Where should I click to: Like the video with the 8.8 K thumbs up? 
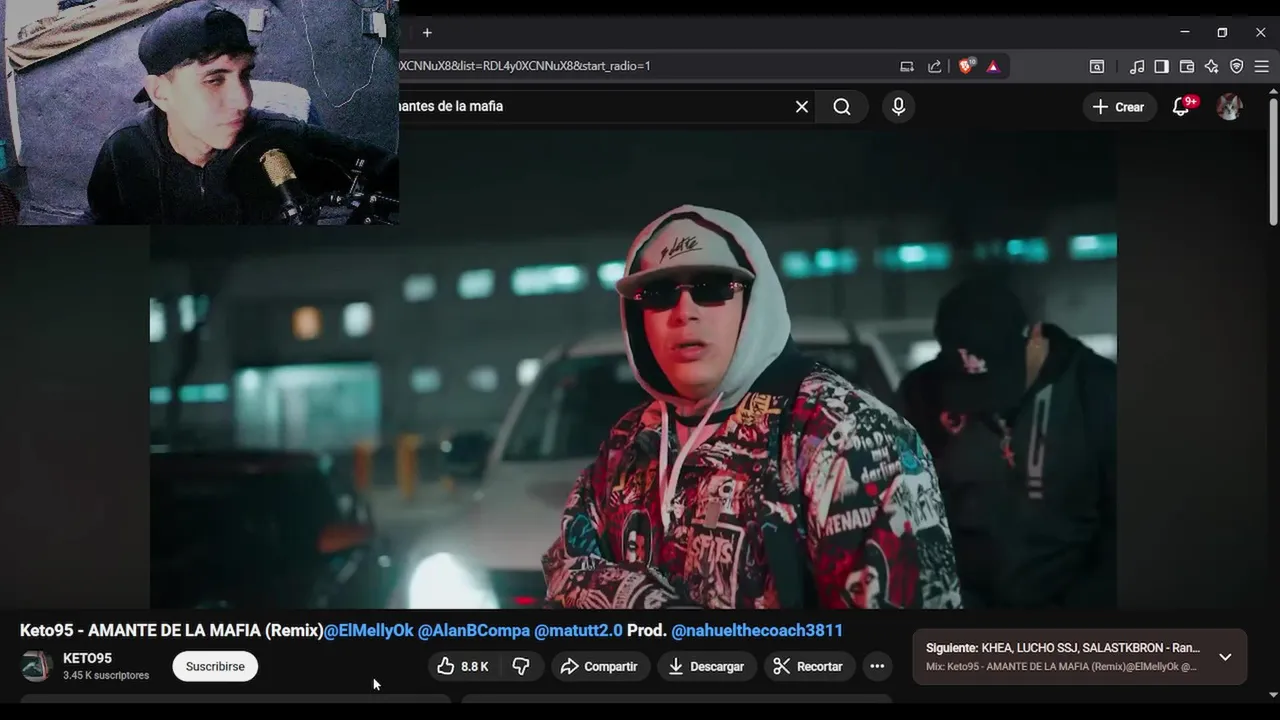pos(462,667)
